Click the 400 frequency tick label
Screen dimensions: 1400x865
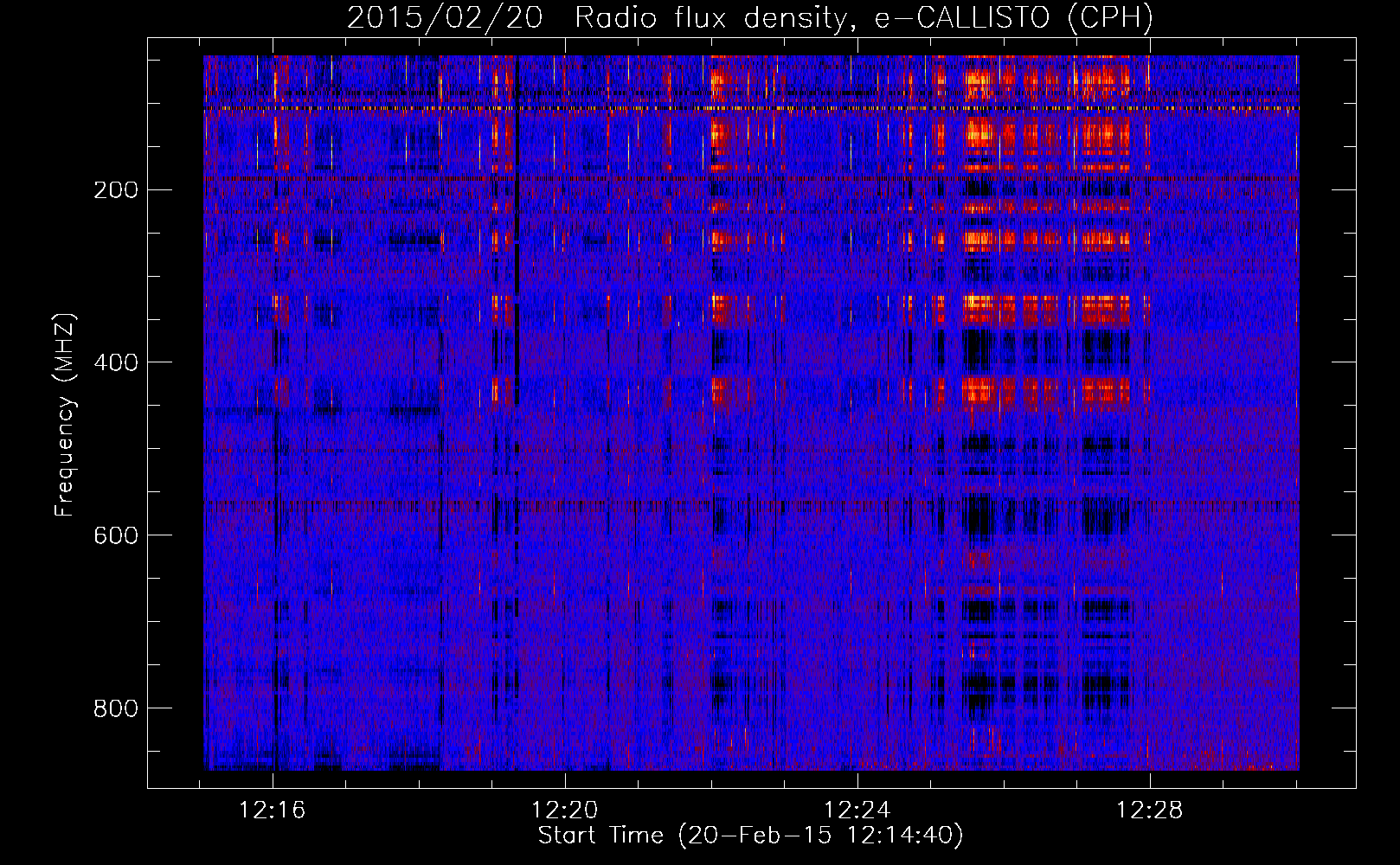(x=116, y=362)
